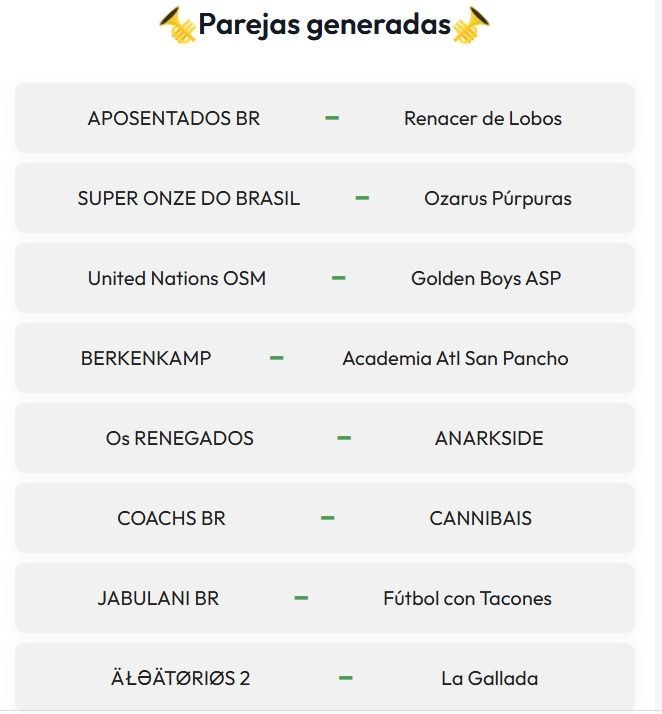The width and height of the screenshot is (662, 714).
Task: Click the Os RENEGADOS team name
Action: click(x=180, y=438)
